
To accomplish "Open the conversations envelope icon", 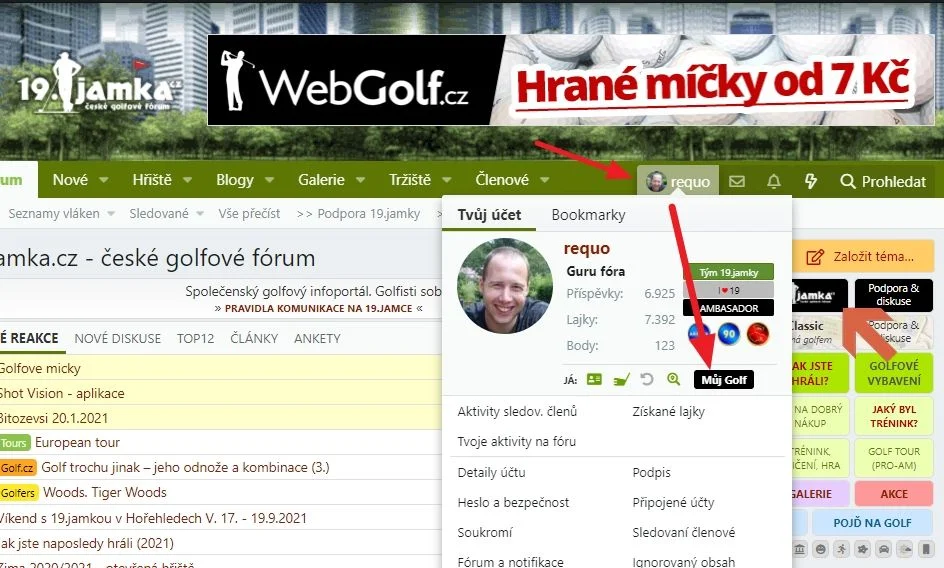I will (x=737, y=181).
